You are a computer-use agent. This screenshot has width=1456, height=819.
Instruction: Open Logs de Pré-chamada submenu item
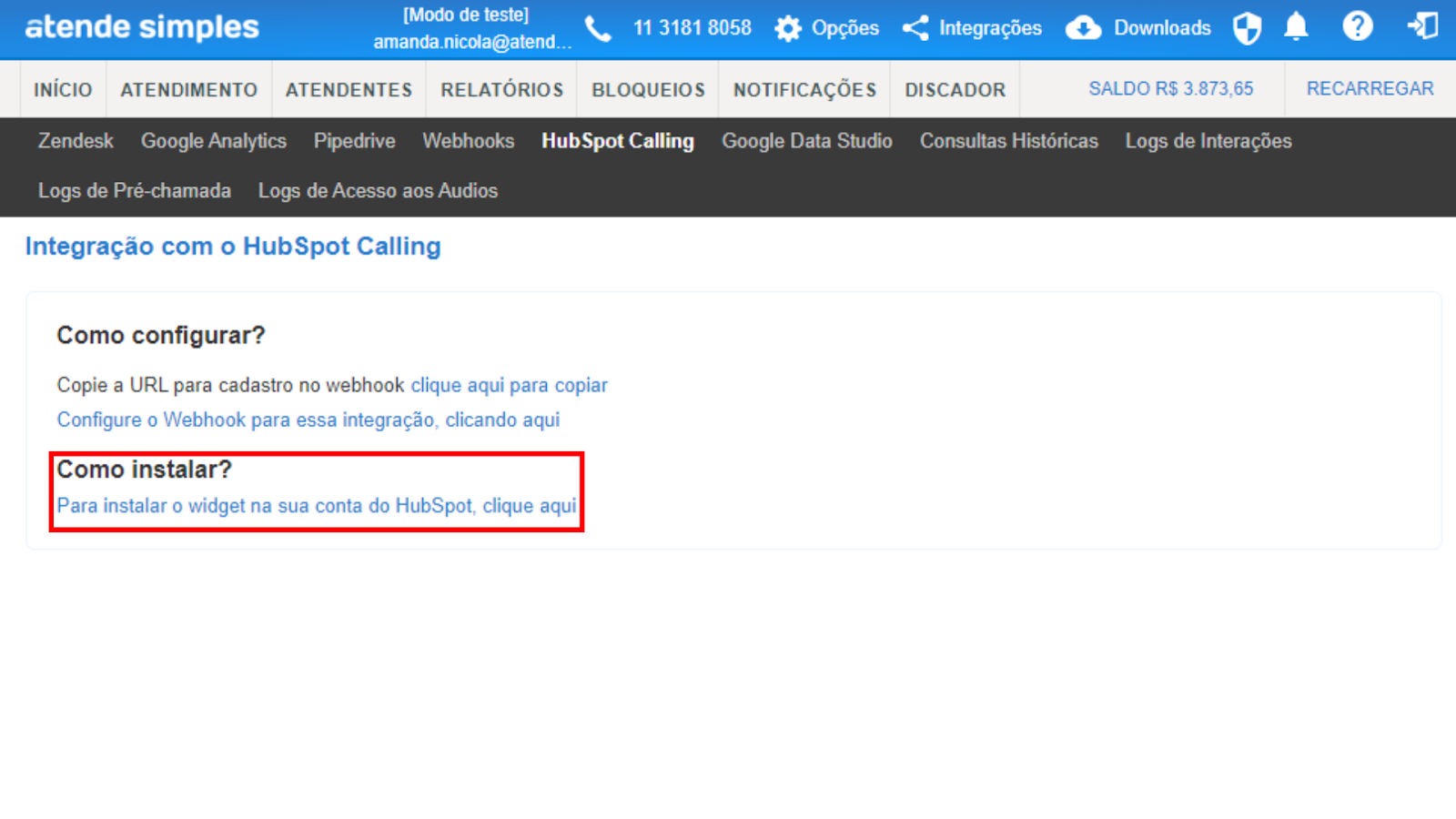click(135, 191)
